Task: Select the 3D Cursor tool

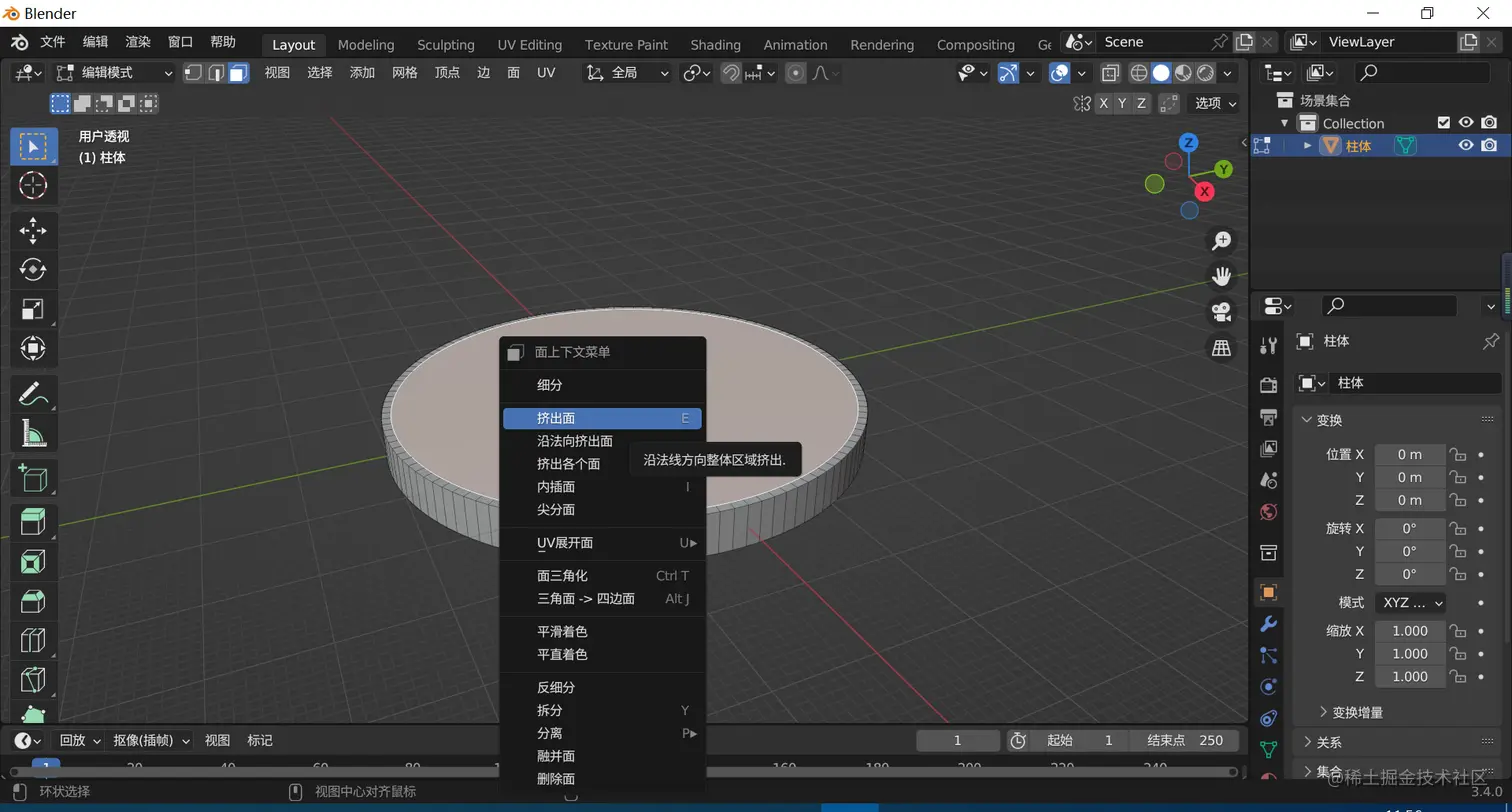Action: (x=33, y=186)
